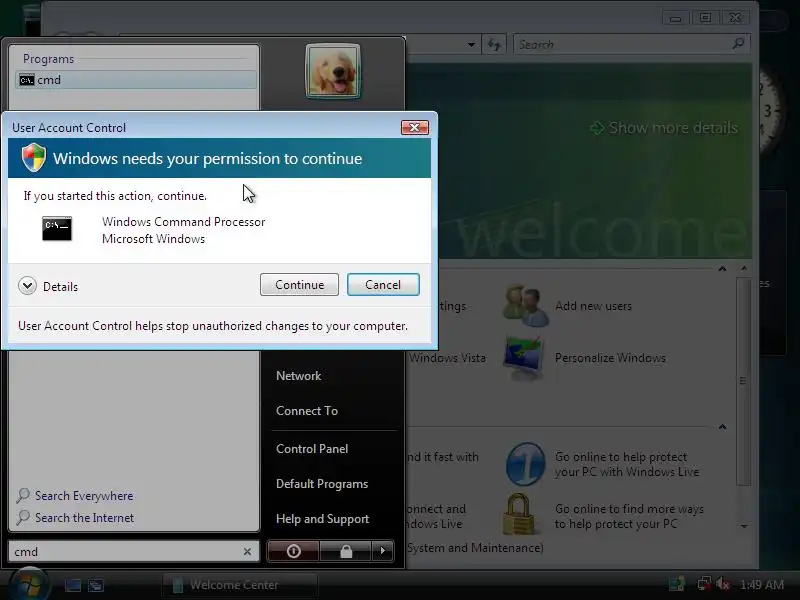The height and width of the screenshot is (600, 800).
Task: Open Network from Start menu
Action: coord(298,376)
